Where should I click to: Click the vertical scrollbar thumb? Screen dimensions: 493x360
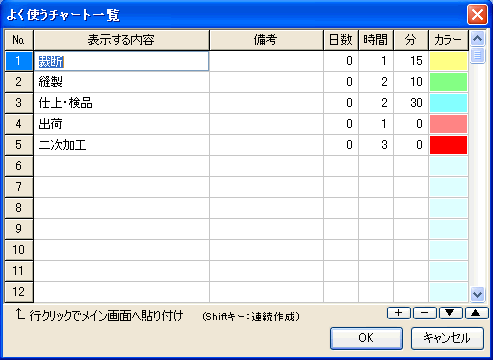(477, 55)
